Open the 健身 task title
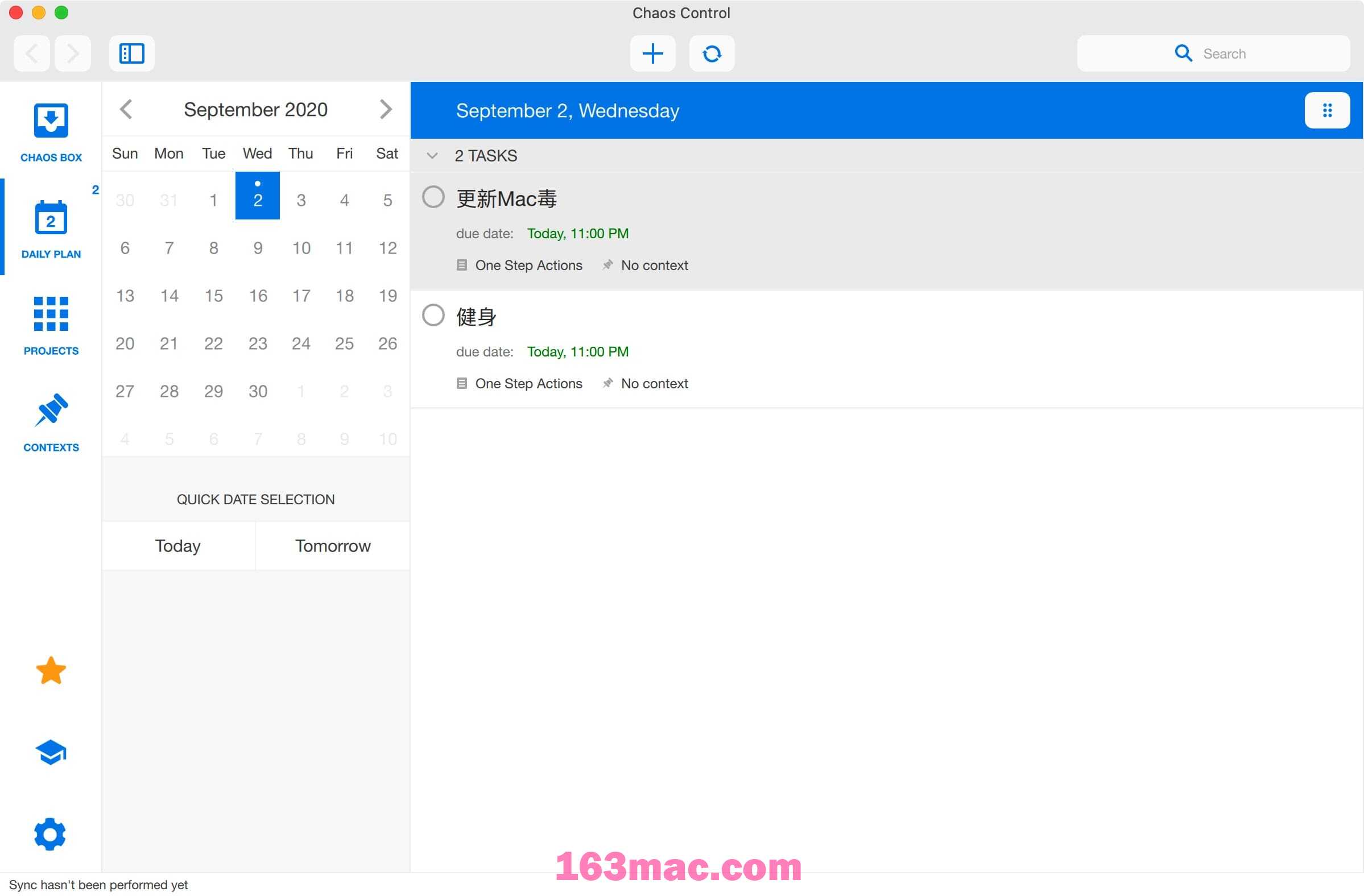The image size is (1364, 896). coord(476,317)
